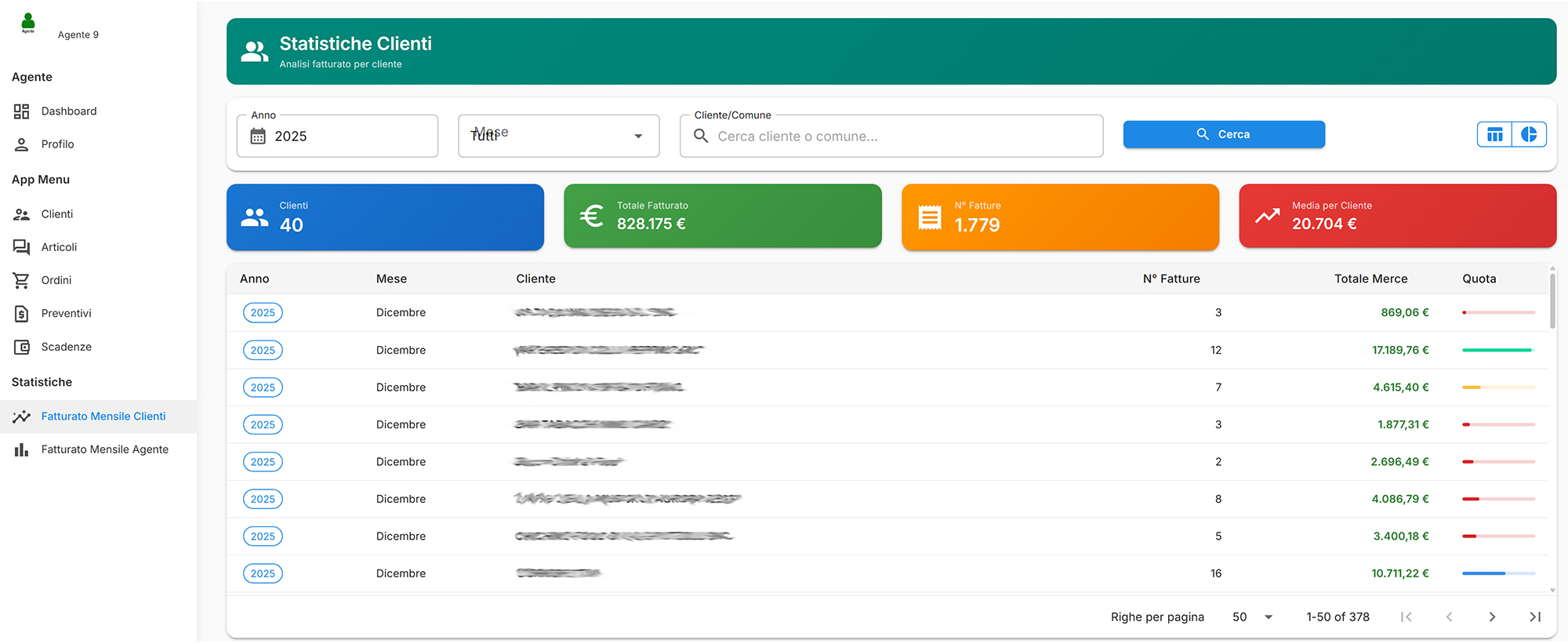This screenshot has width=1568, height=644.
Task: Switch to table view toggle
Action: (x=1494, y=134)
